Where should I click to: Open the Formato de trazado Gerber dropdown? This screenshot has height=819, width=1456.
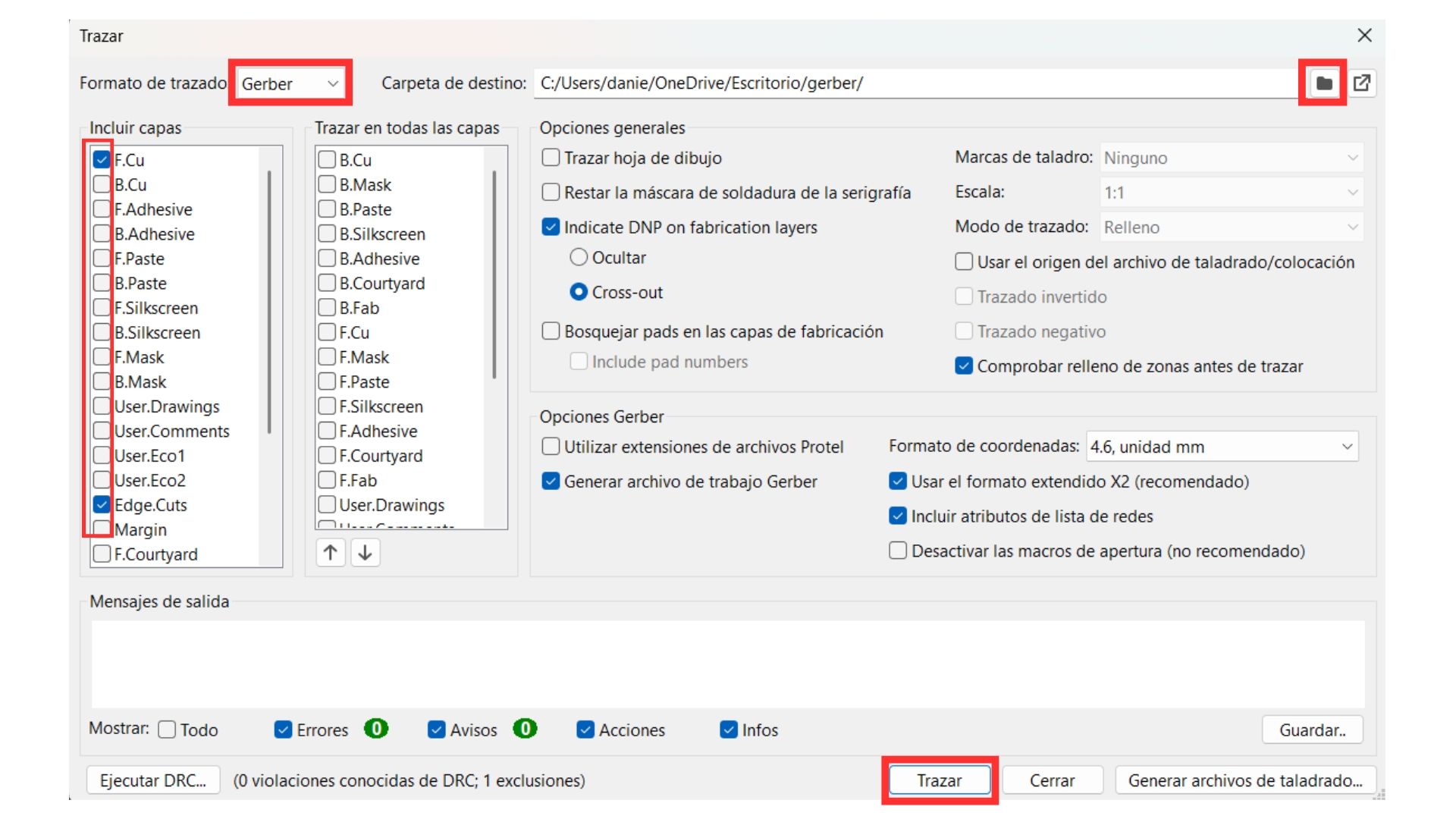[290, 83]
